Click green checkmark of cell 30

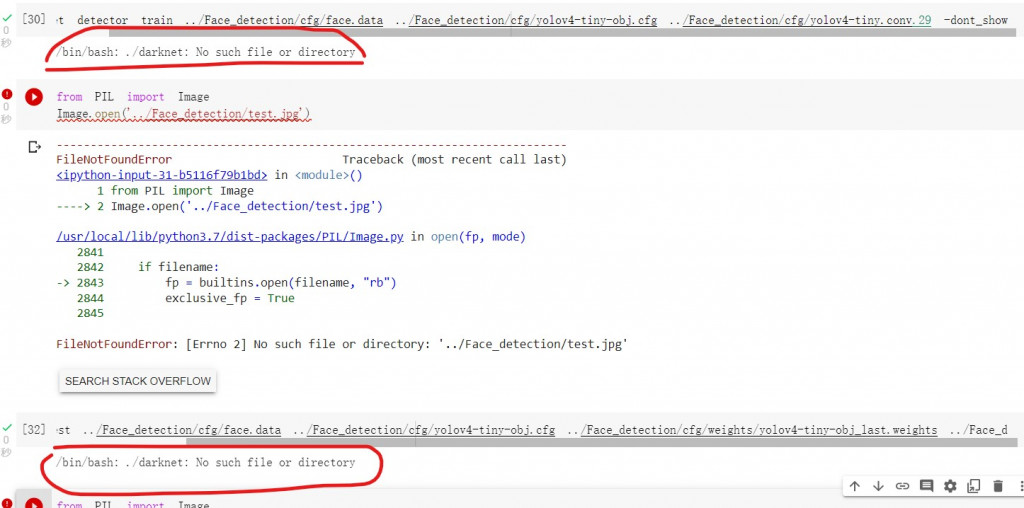coord(7,18)
